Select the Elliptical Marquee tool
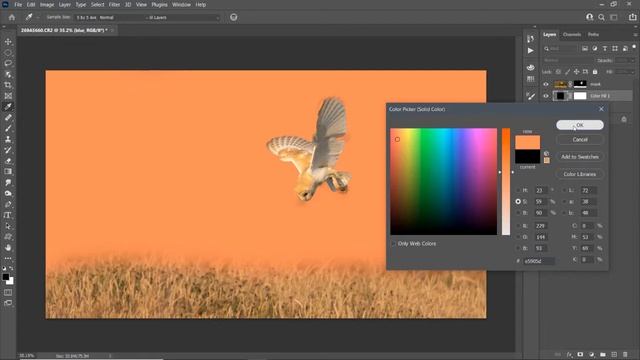The width and height of the screenshot is (640, 360). (x=8, y=53)
